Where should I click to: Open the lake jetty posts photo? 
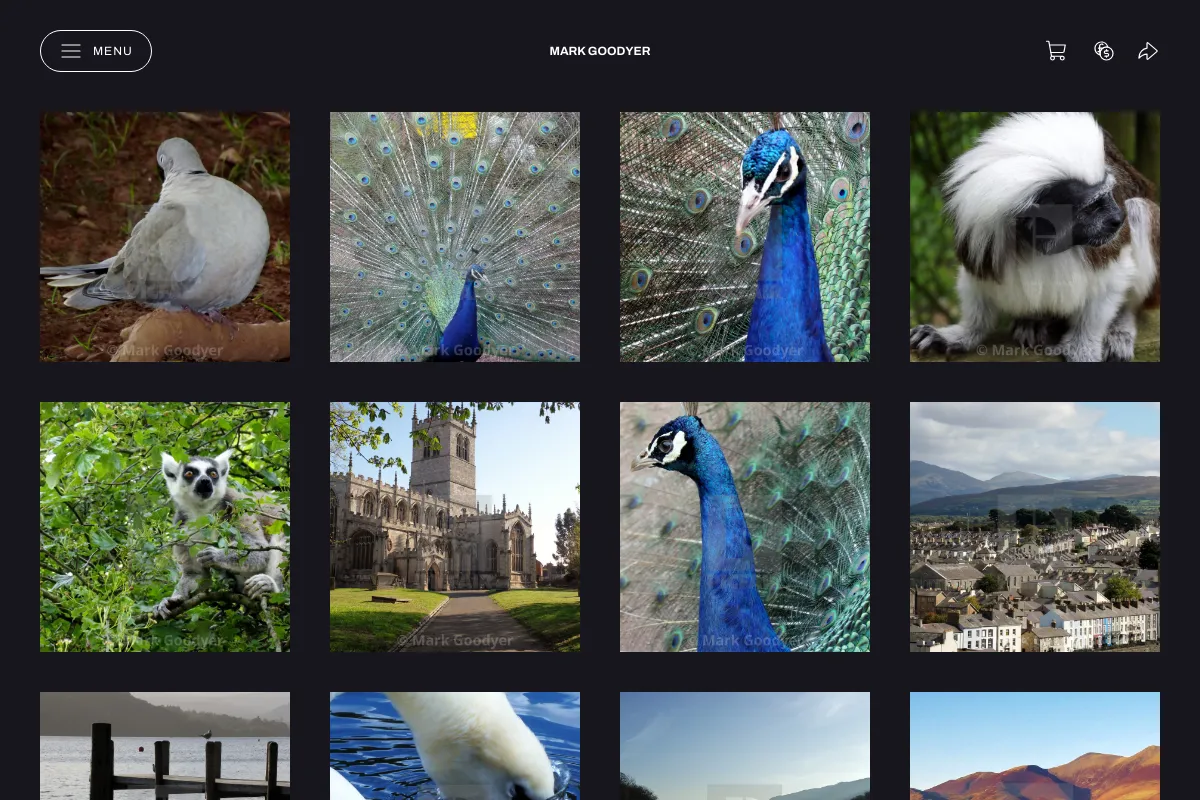click(165, 746)
